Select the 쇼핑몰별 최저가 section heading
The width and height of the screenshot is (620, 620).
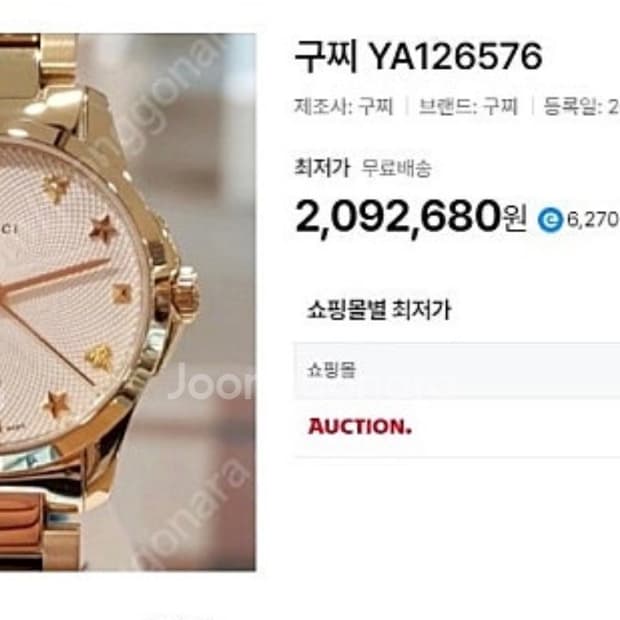click(379, 310)
